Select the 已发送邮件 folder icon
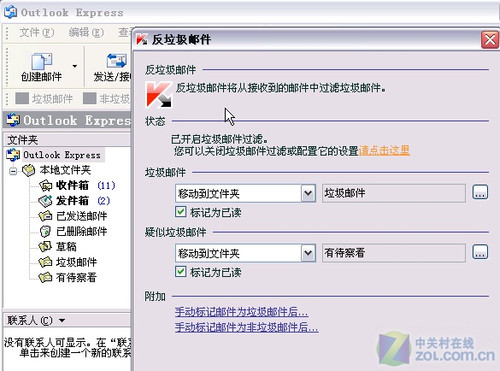Screen dimensions: 500x371 [45, 216]
